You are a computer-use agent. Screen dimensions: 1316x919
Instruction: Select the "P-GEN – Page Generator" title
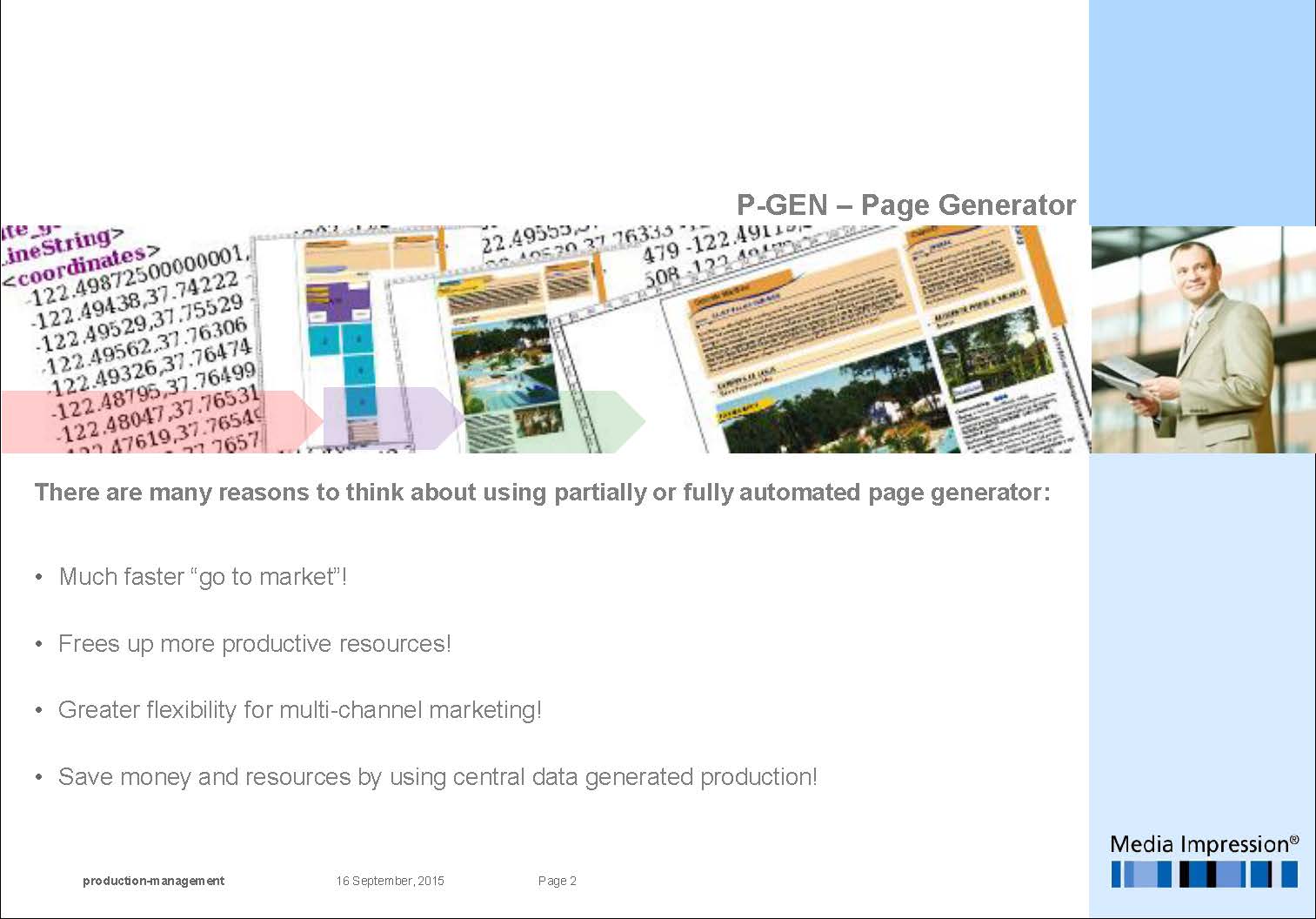coord(905,205)
